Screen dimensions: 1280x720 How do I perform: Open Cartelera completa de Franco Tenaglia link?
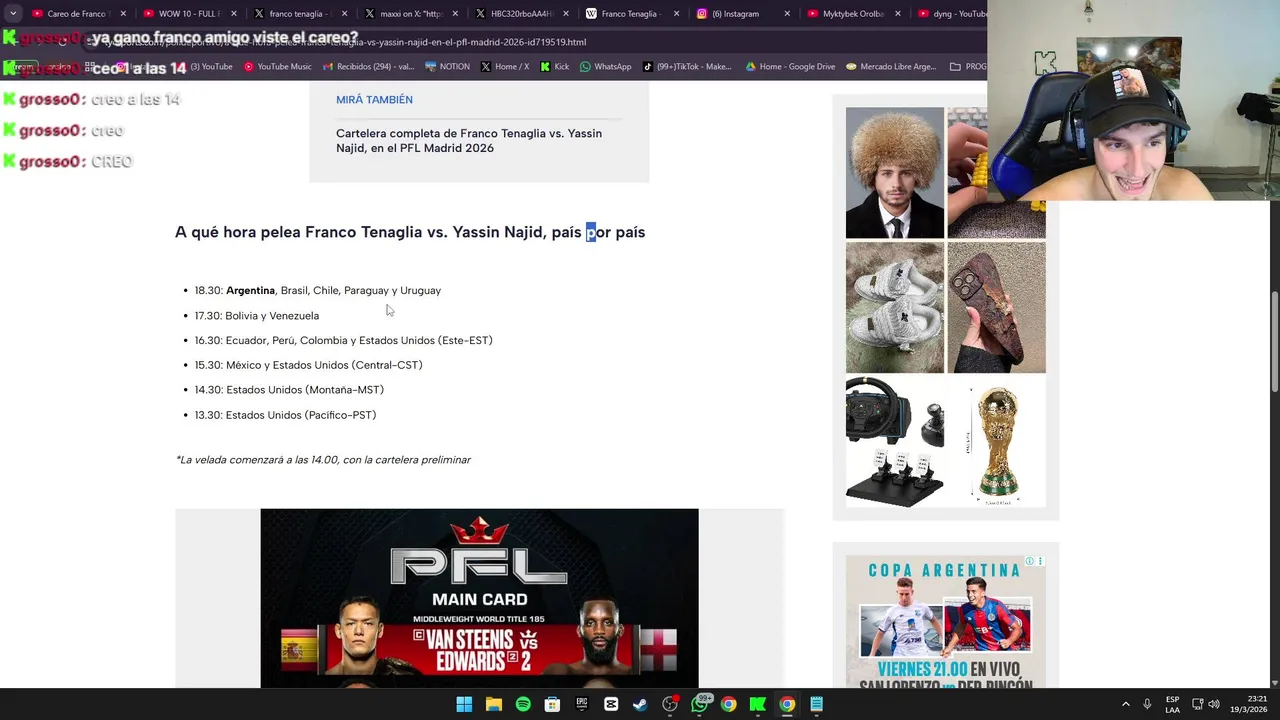[x=469, y=141]
